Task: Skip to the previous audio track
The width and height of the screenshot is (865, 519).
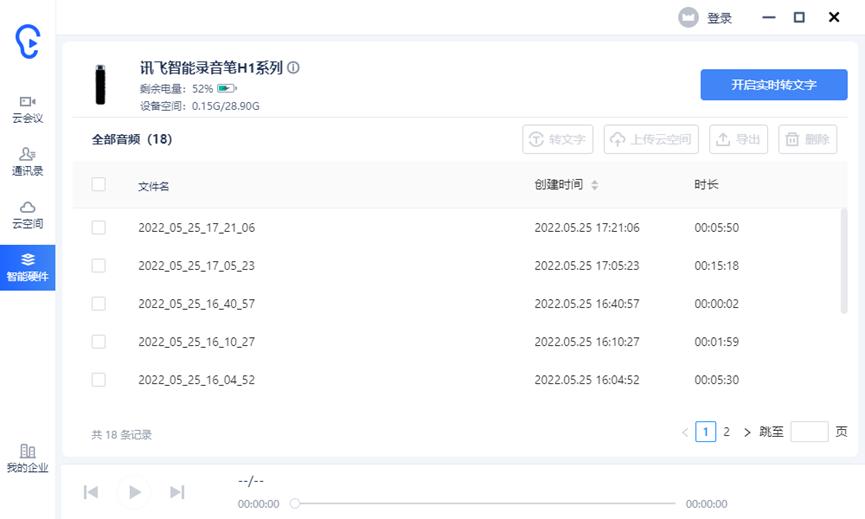Action: tap(91, 491)
